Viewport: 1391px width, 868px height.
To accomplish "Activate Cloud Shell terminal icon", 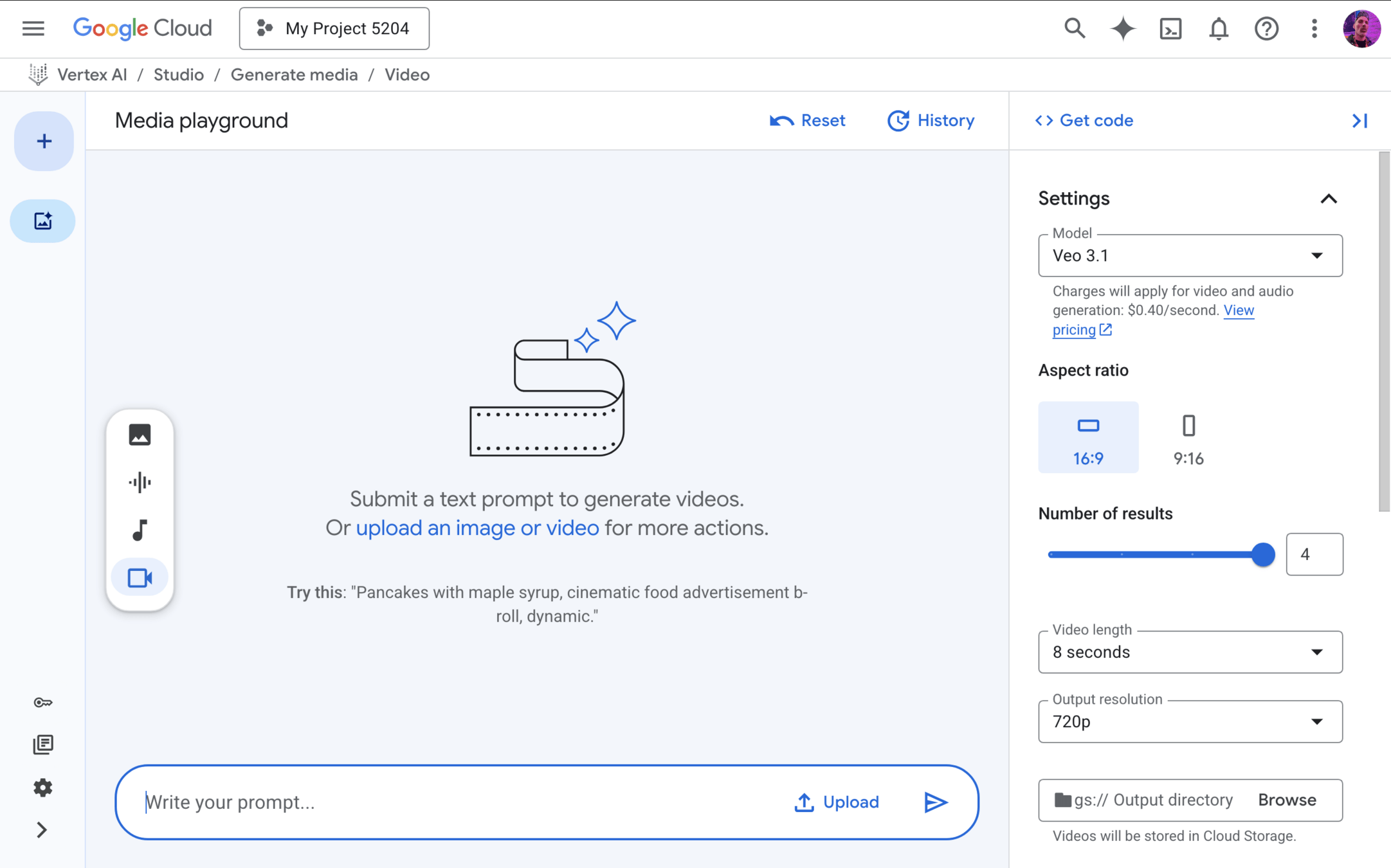I will 1170,29.
